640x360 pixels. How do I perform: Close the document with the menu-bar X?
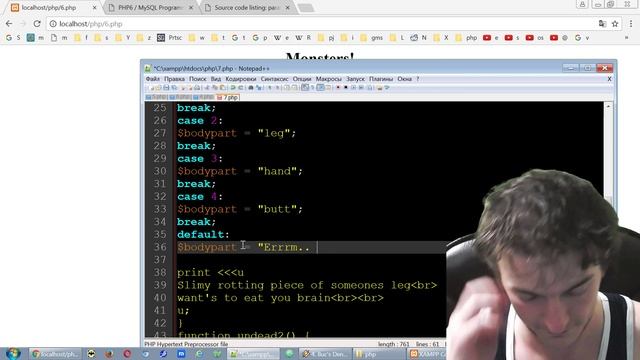click(x=609, y=79)
